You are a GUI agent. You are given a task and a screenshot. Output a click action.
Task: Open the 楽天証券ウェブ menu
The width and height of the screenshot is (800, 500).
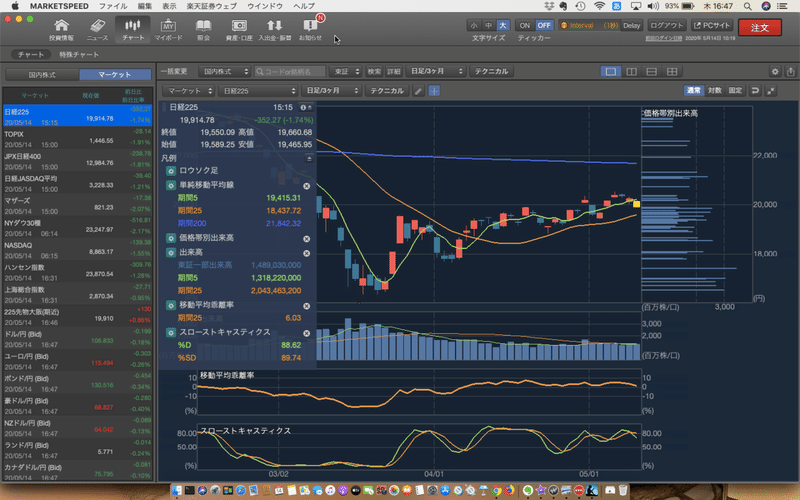(212, 6)
